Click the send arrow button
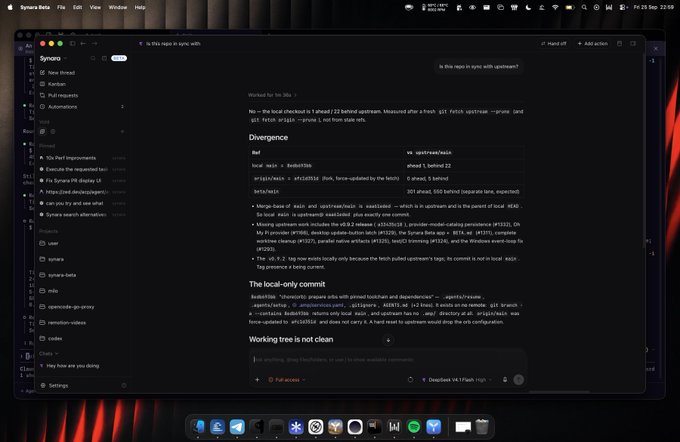680x442 pixels. (519, 380)
